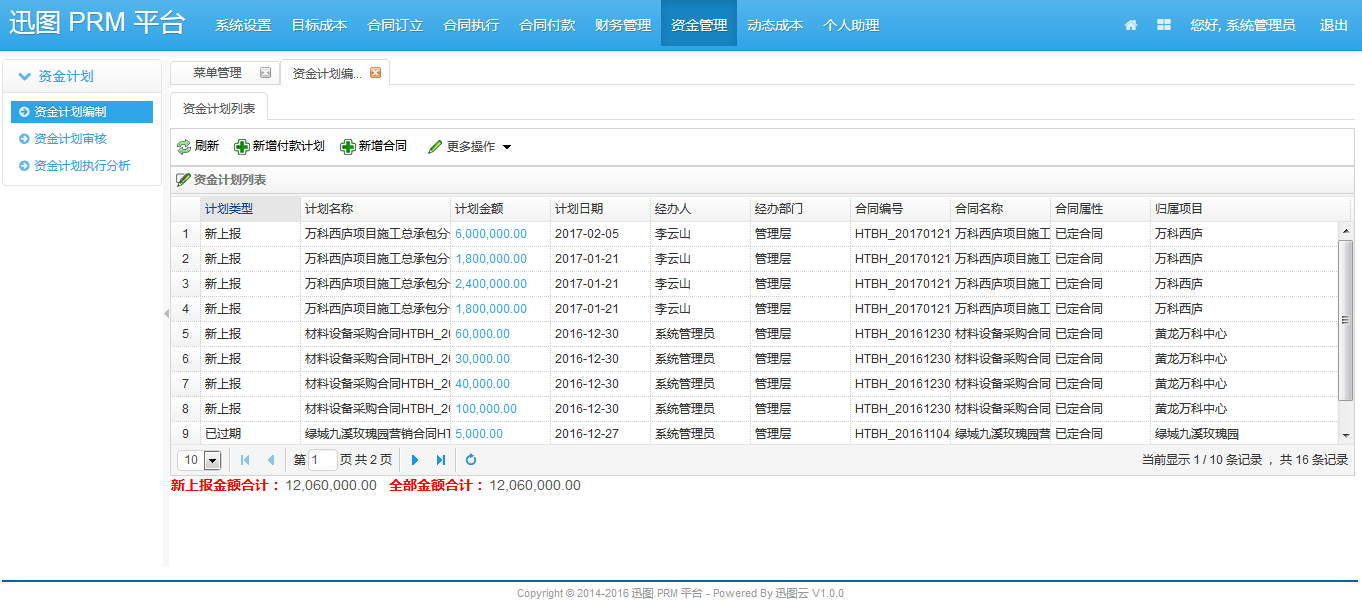Click the 绿城九溪玫瑰园 project cell
The image size is (1362, 605).
pyautogui.click(x=1243, y=434)
